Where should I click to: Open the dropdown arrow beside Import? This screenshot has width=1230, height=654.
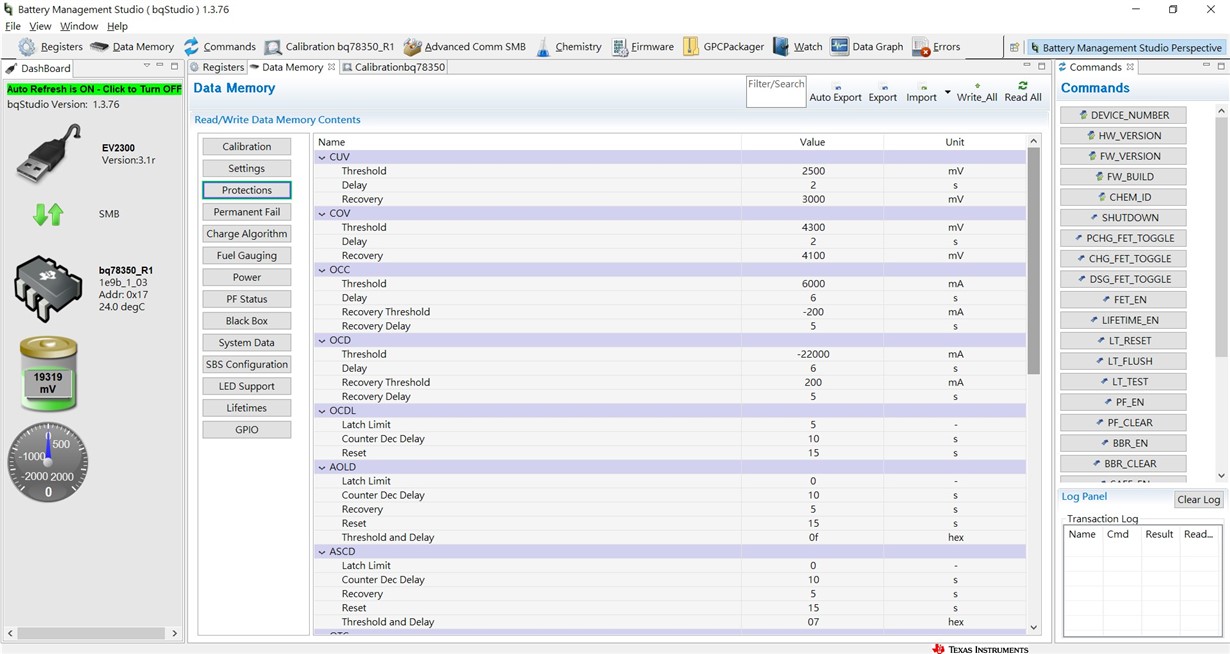tap(947, 92)
